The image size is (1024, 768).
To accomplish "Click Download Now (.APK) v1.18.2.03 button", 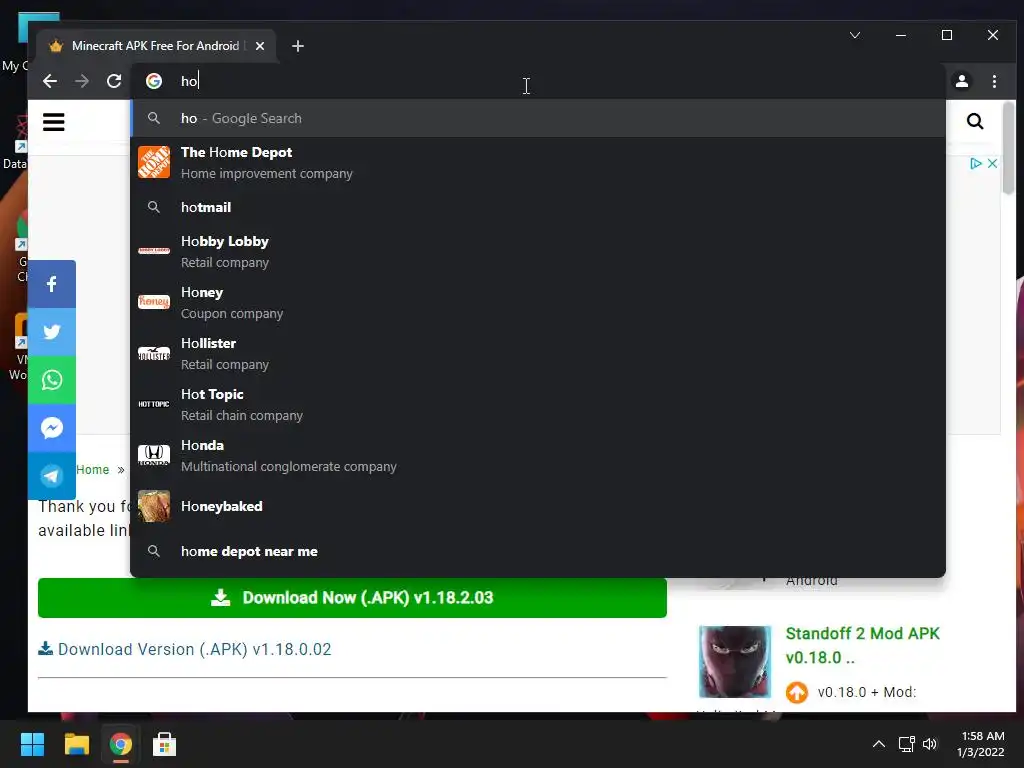I will click(352, 598).
